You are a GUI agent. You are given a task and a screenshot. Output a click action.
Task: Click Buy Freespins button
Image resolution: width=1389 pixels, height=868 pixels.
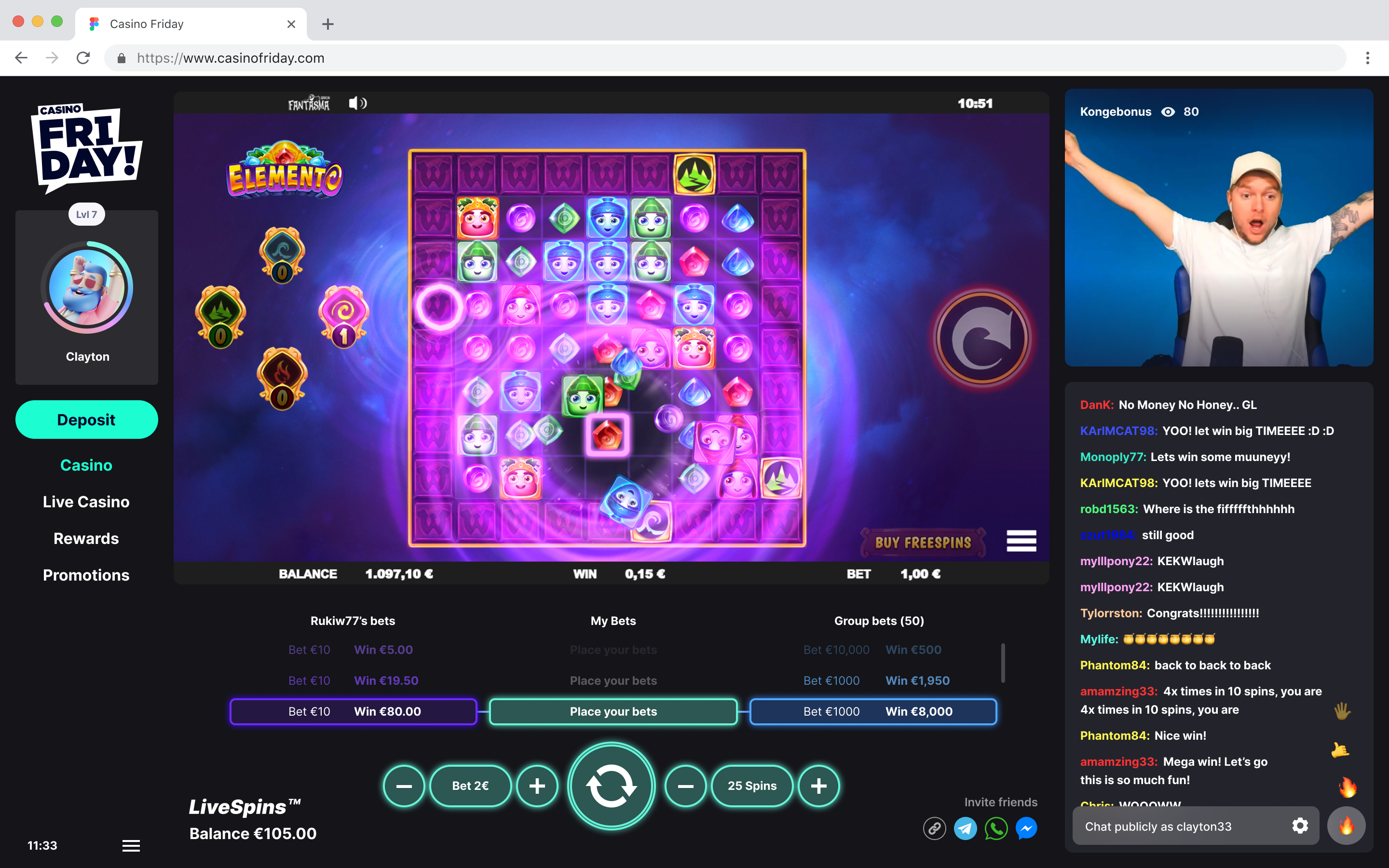pos(922,542)
